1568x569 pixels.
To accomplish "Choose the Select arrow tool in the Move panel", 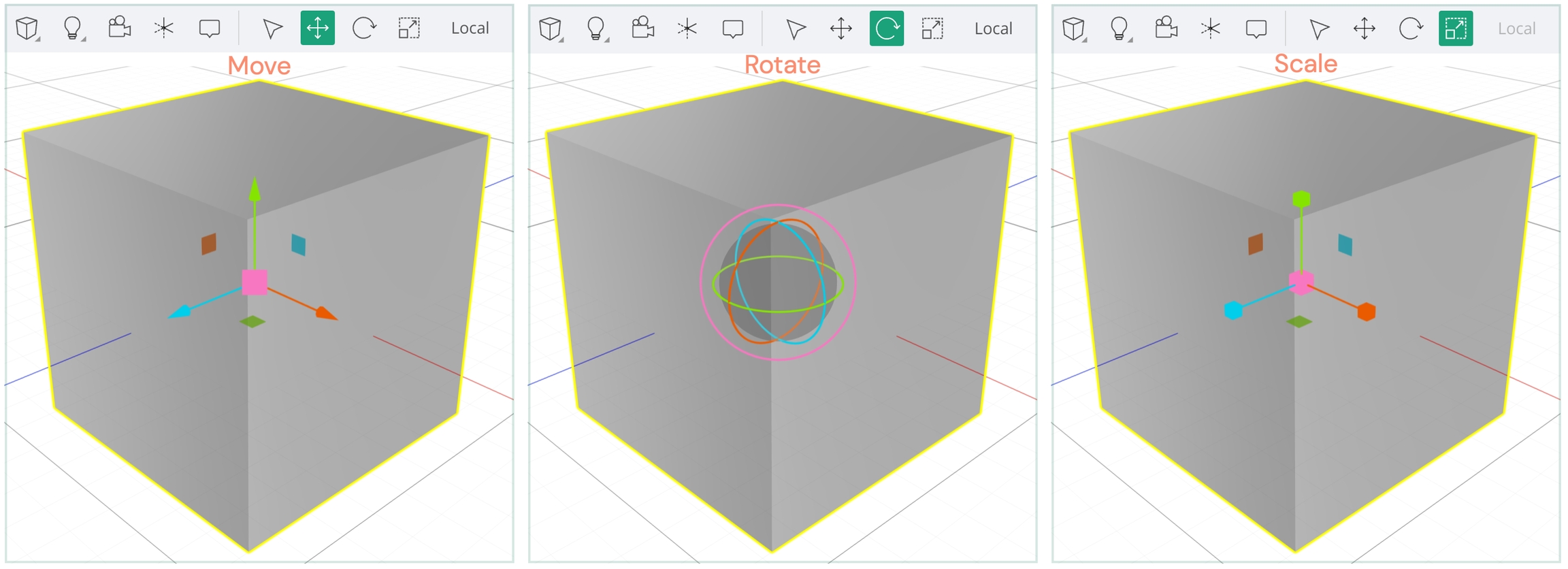I will [272, 29].
